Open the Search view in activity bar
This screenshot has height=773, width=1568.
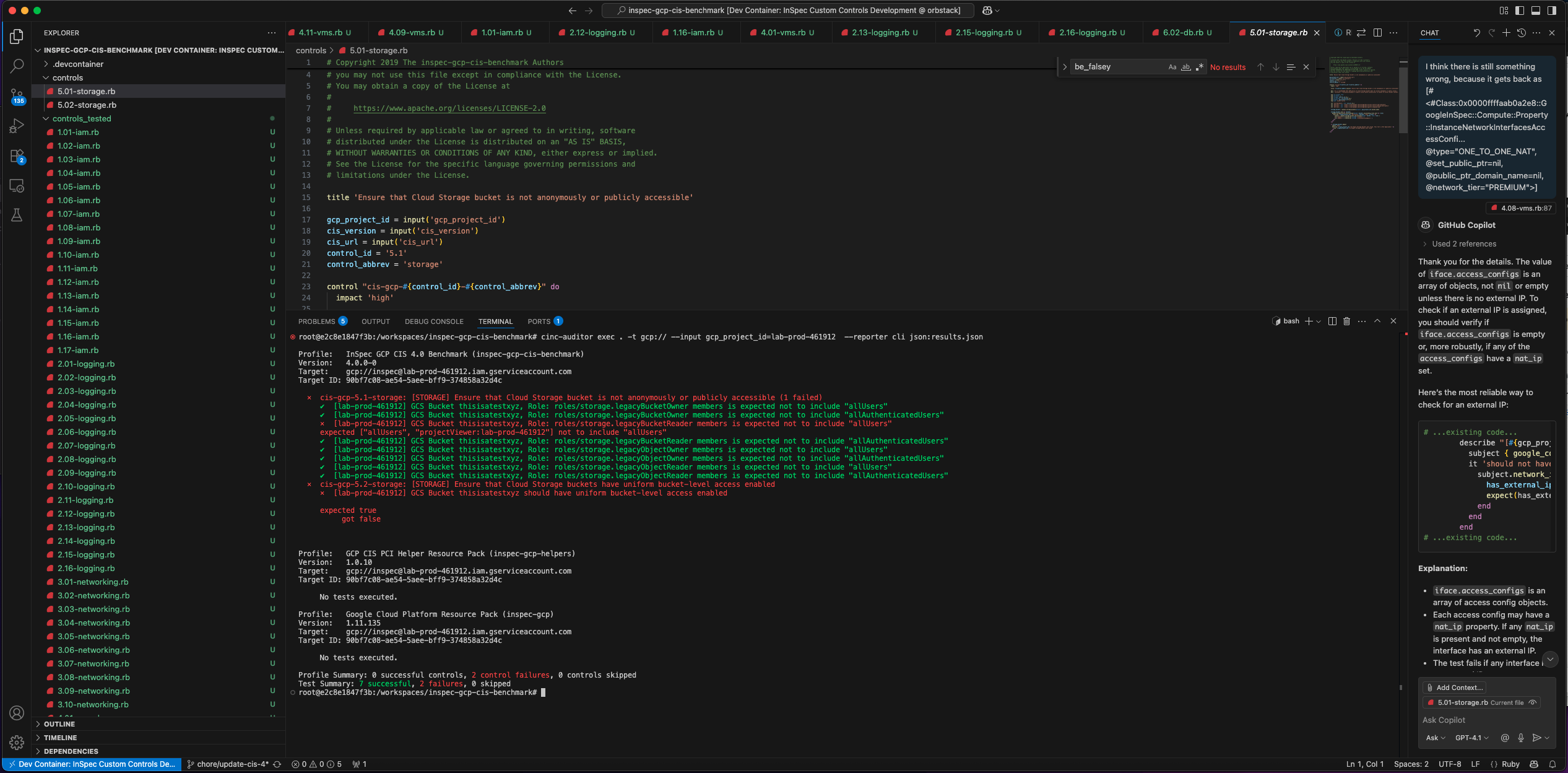(17, 66)
